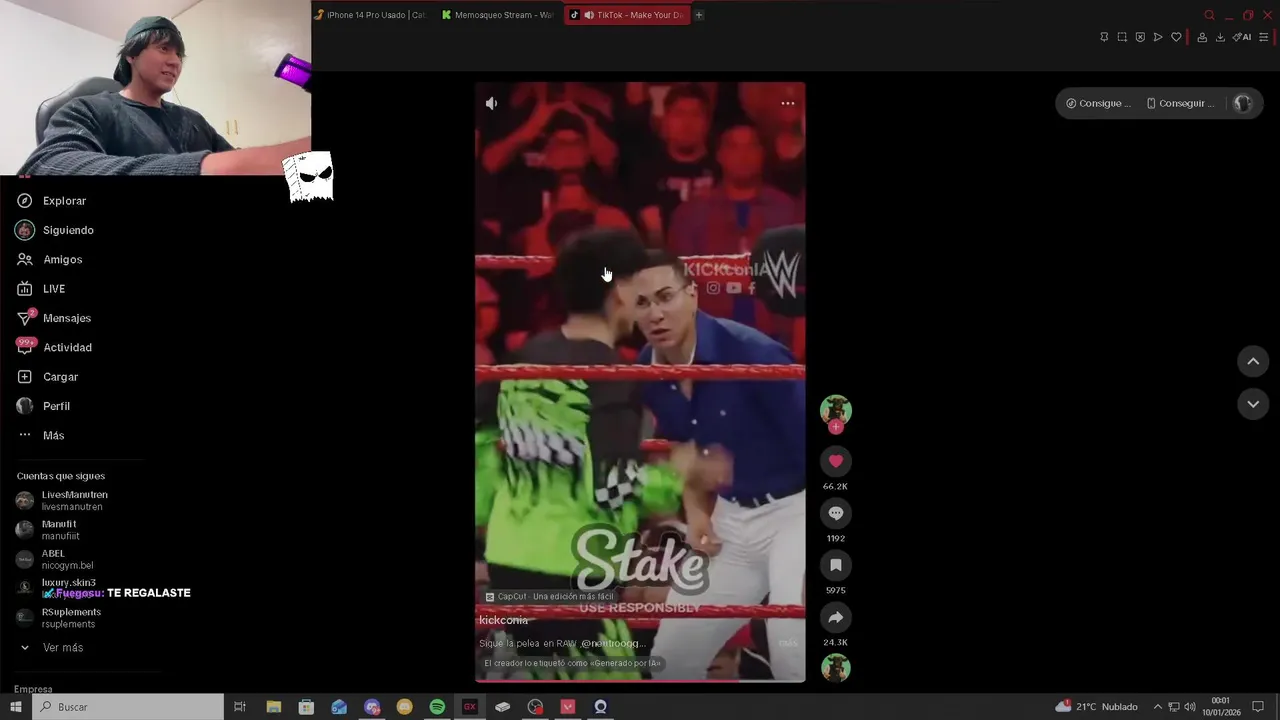Screen dimensions: 1280x720
Task: Open LivesManutren account
Action: click(62, 500)
